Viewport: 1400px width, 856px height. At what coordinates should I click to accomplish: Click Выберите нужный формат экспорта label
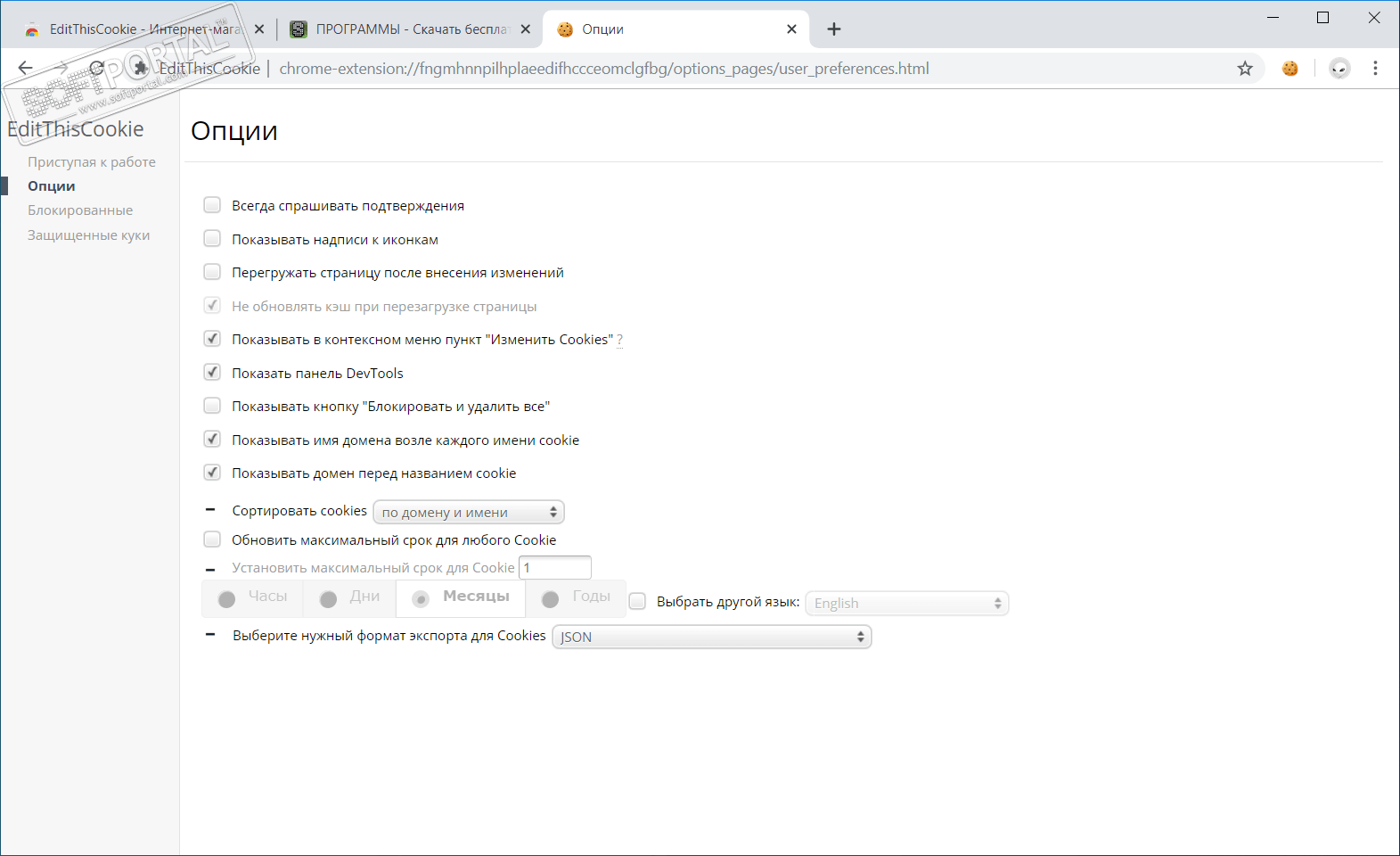click(x=389, y=636)
